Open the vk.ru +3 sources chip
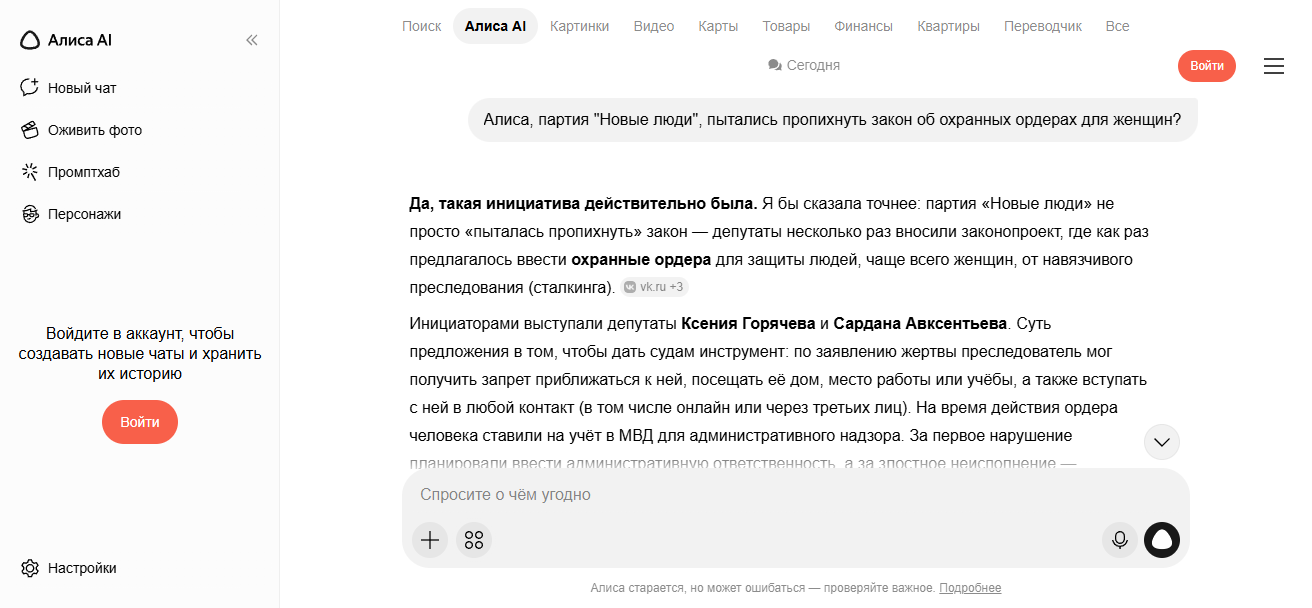The image size is (1312, 608). [654, 287]
